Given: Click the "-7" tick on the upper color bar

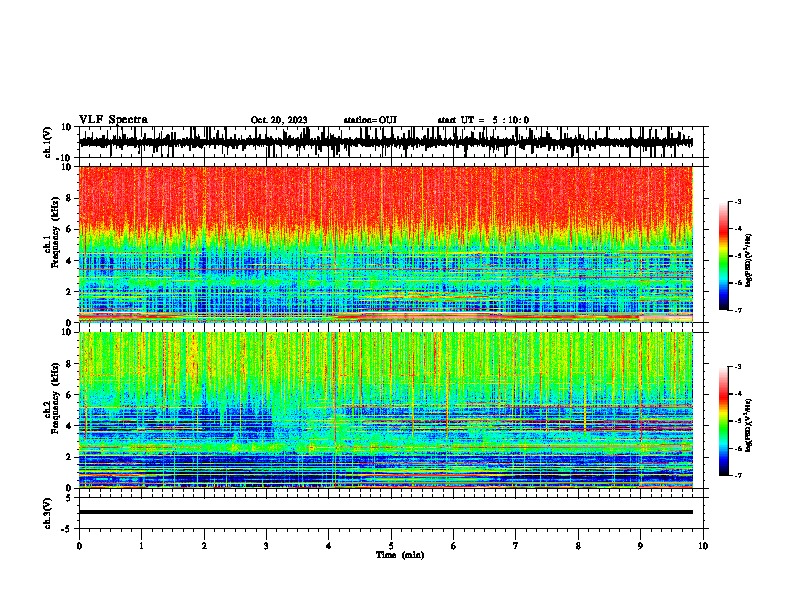Looking at the screenshot, I should 737,310.
